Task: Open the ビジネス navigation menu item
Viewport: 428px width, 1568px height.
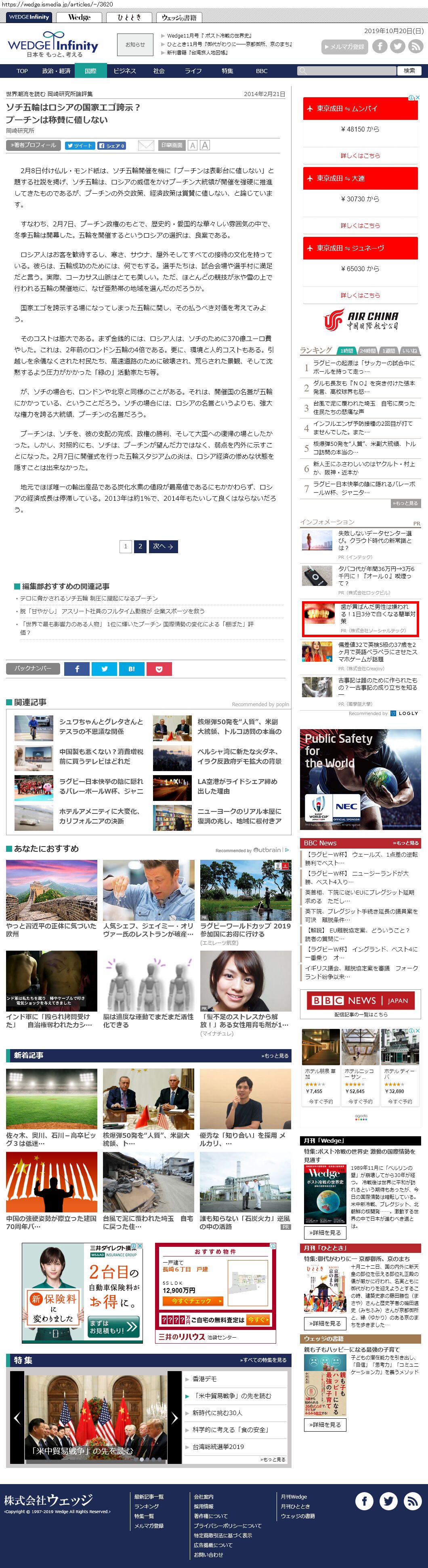Action: point(124,71)
